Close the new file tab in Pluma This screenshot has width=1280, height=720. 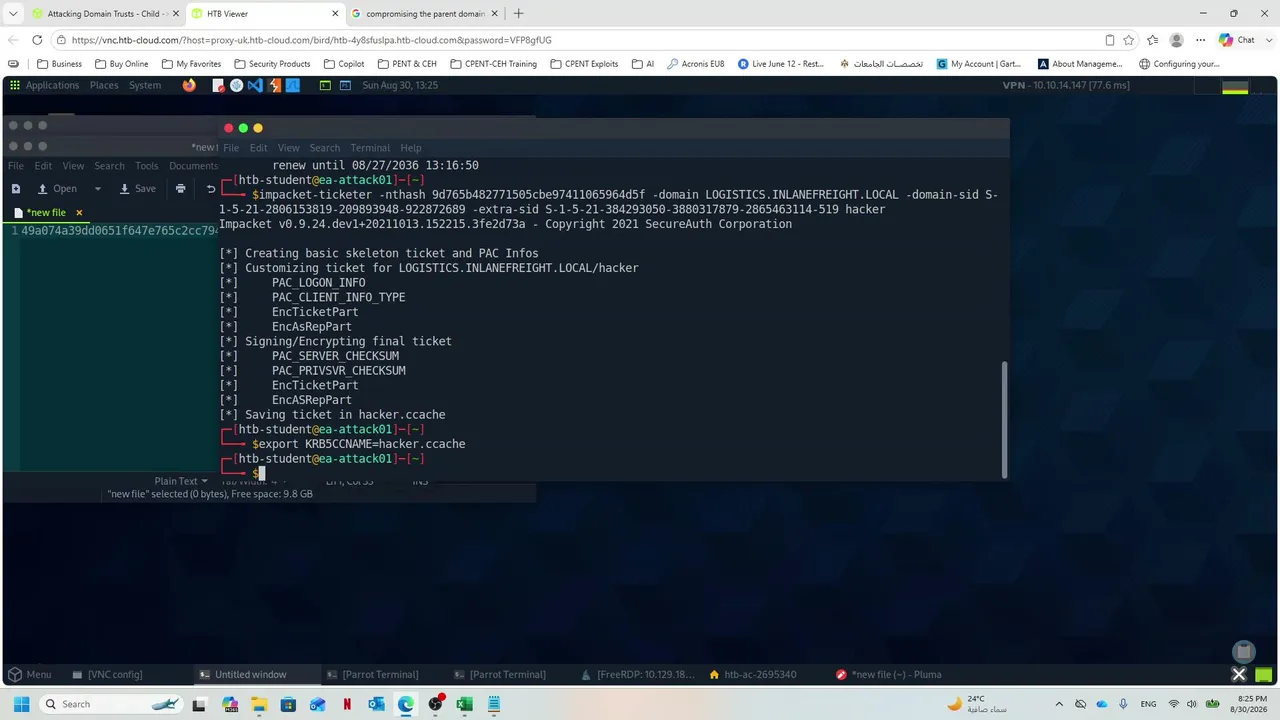tap(79, 212)
